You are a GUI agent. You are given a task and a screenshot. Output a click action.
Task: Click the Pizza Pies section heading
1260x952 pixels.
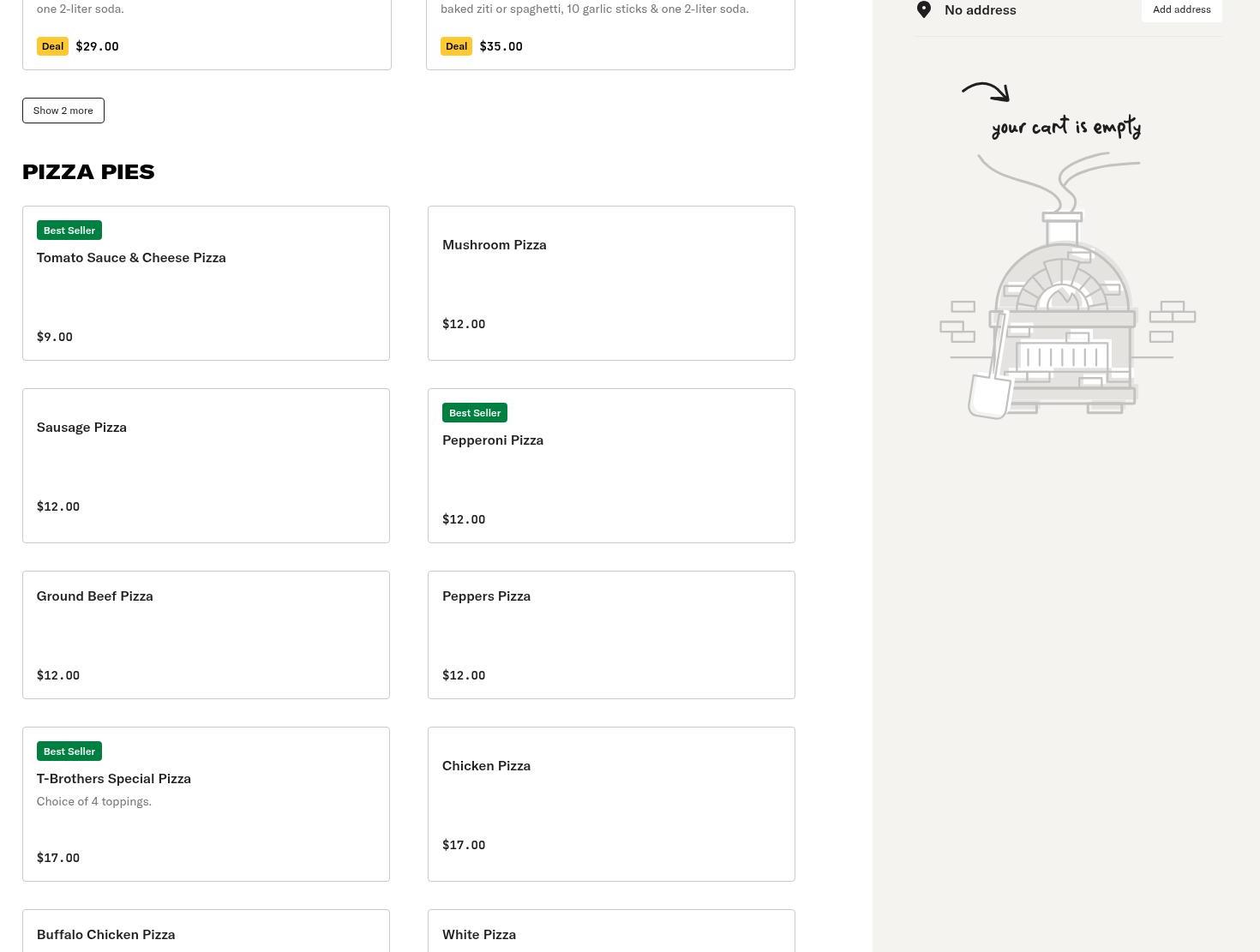(88, 171)
